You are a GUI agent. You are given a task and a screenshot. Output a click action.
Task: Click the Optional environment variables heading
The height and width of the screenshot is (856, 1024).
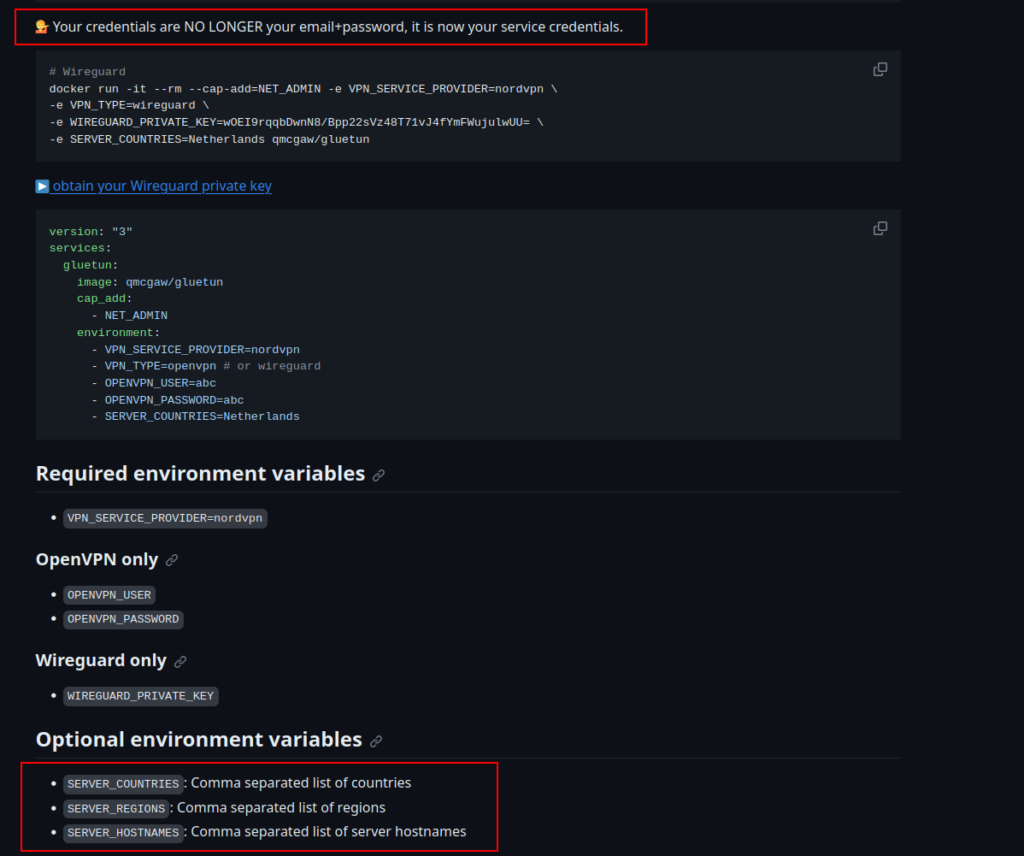tap(199, 739)
